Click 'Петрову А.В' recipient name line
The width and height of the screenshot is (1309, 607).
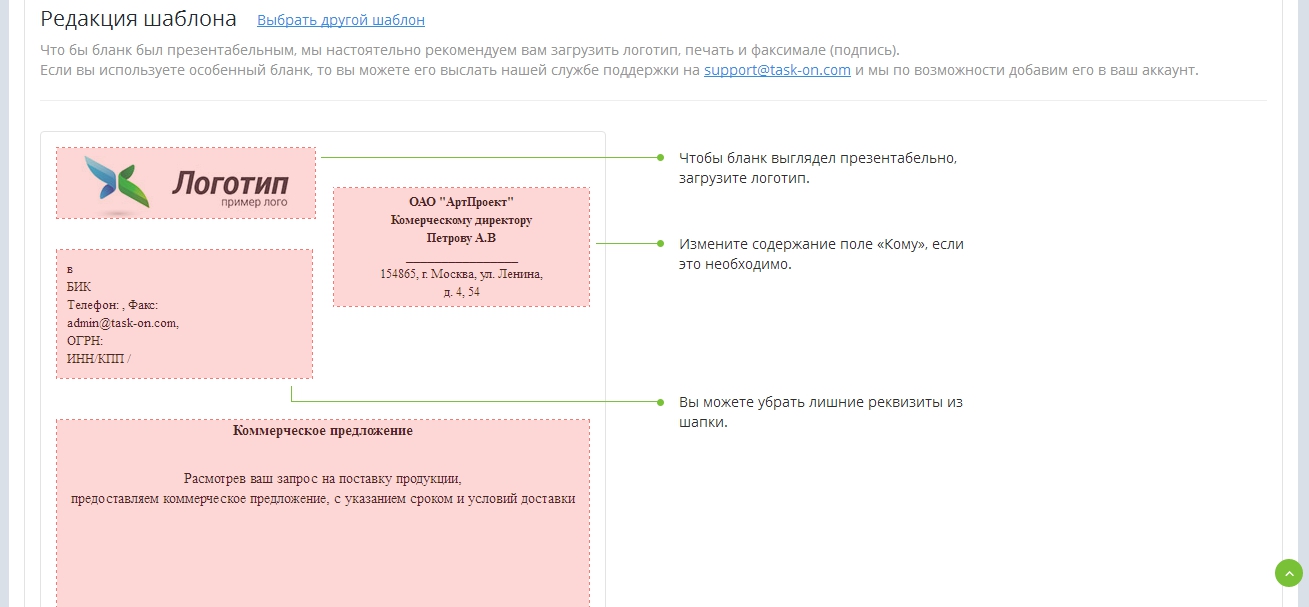461,238
